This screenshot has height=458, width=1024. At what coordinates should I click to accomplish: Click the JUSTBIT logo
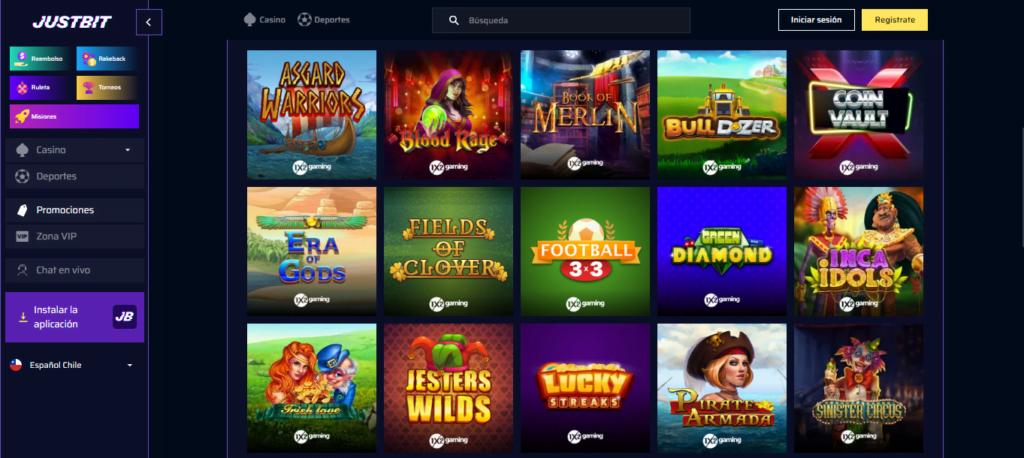tap(72, 22)
